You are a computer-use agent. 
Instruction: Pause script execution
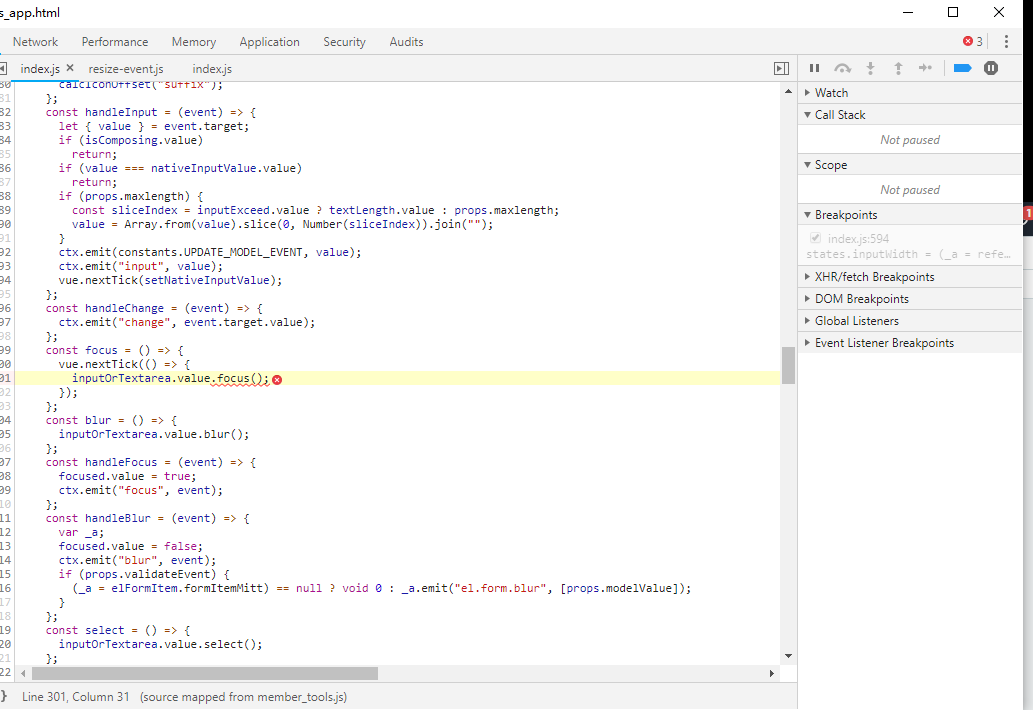click(814, 68)
